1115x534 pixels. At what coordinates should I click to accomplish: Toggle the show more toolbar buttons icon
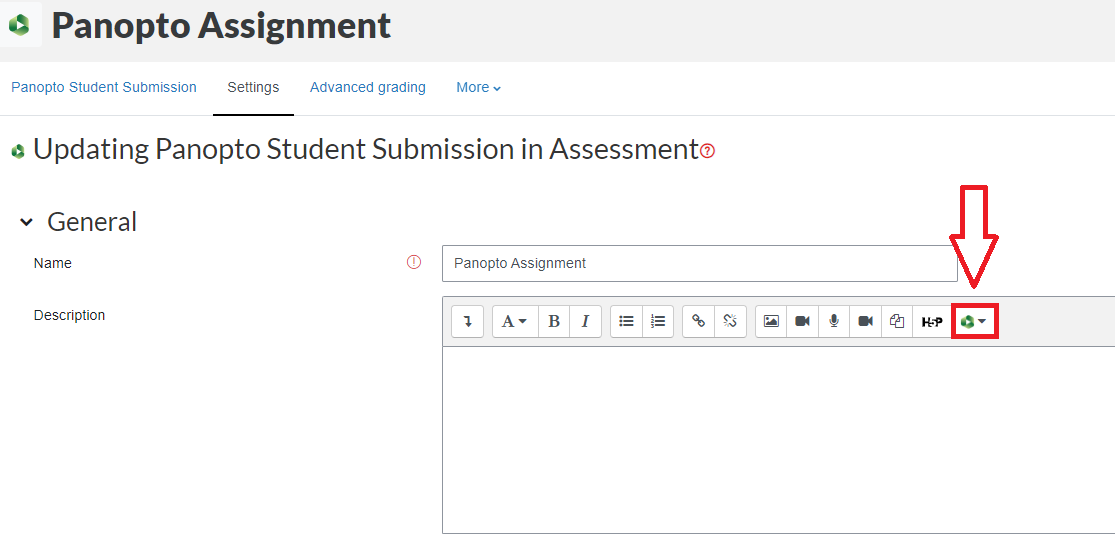pos(468,321)
